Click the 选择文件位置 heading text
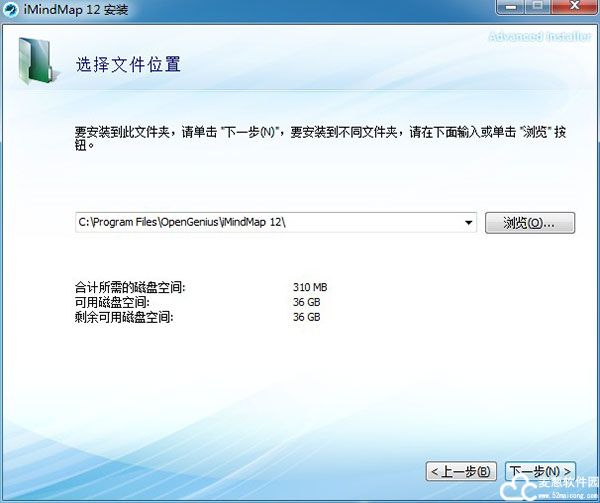The image size is (600, 503). 128,65
